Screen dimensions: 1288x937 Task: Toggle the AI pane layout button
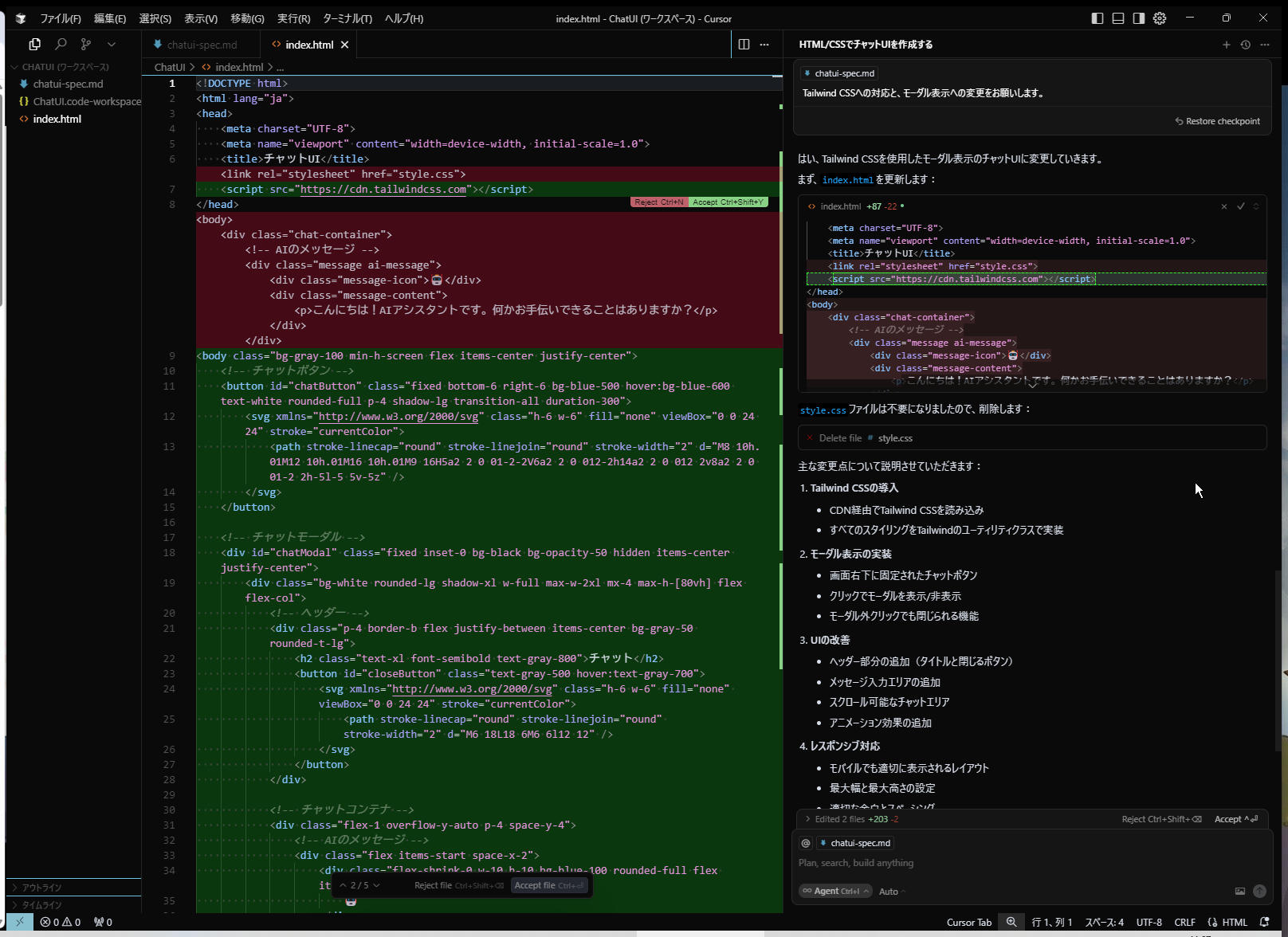point(1139,18)
